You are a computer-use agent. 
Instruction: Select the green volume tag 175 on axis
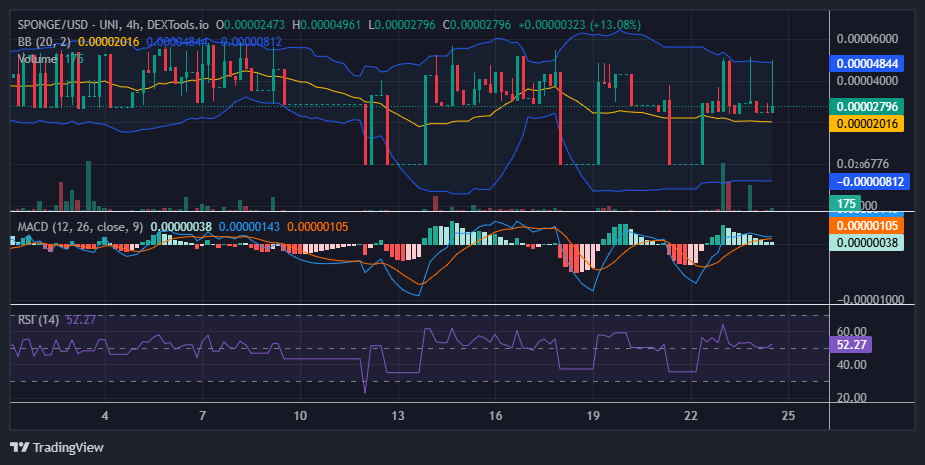[845, 204]
